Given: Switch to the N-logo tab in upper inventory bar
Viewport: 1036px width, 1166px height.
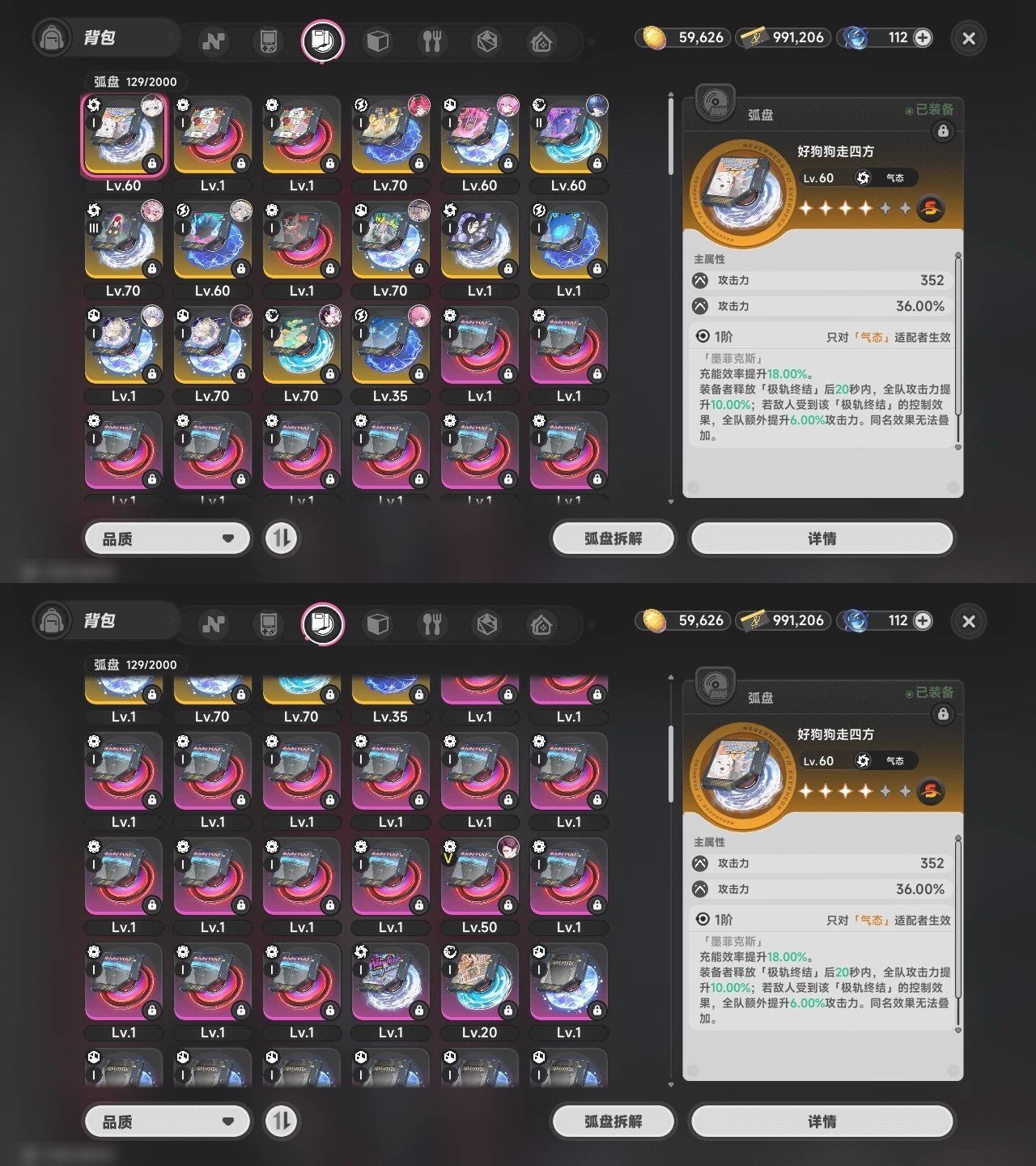Looking at the screenshot, I should pos(214,41).
